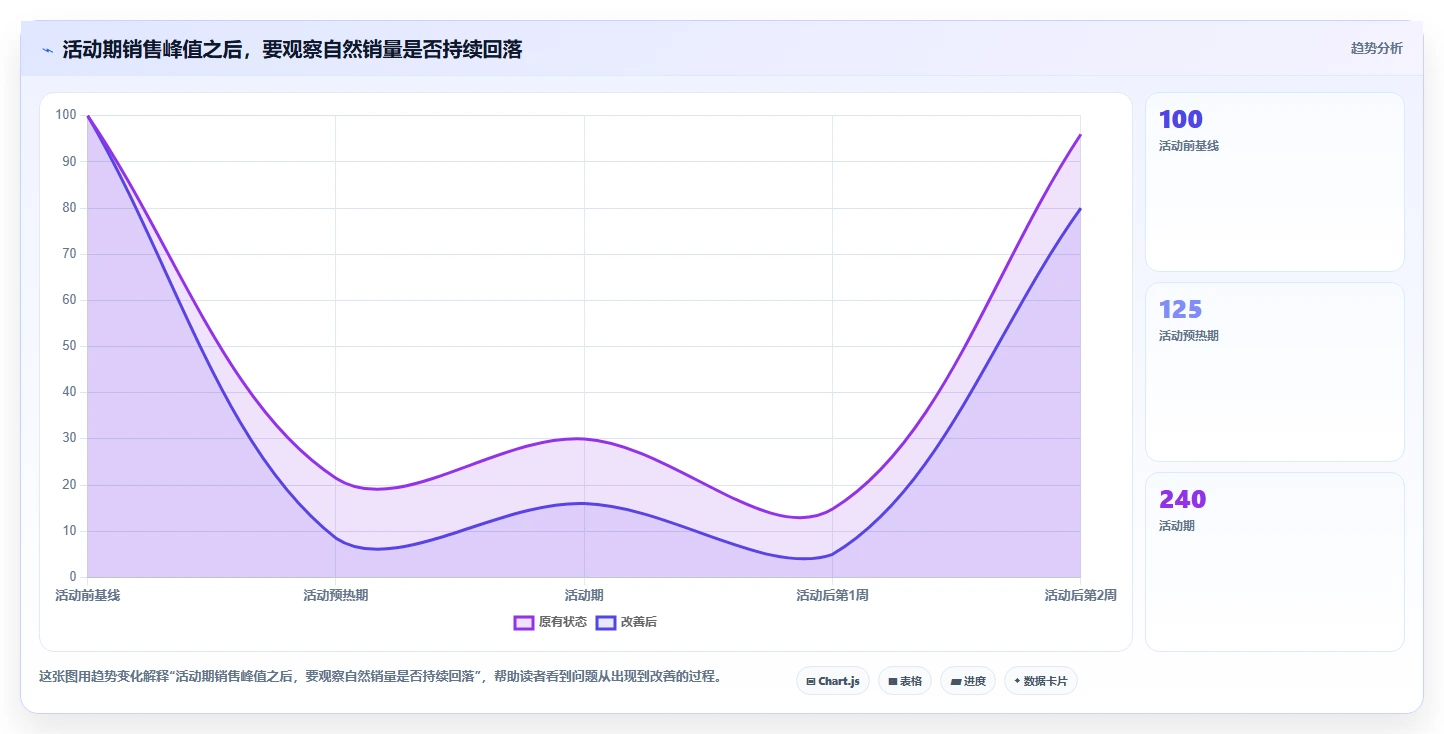Click 改善后 line point at 活动期
The width and height of the screenshot is (1444, 734).
tap(584, 503)
